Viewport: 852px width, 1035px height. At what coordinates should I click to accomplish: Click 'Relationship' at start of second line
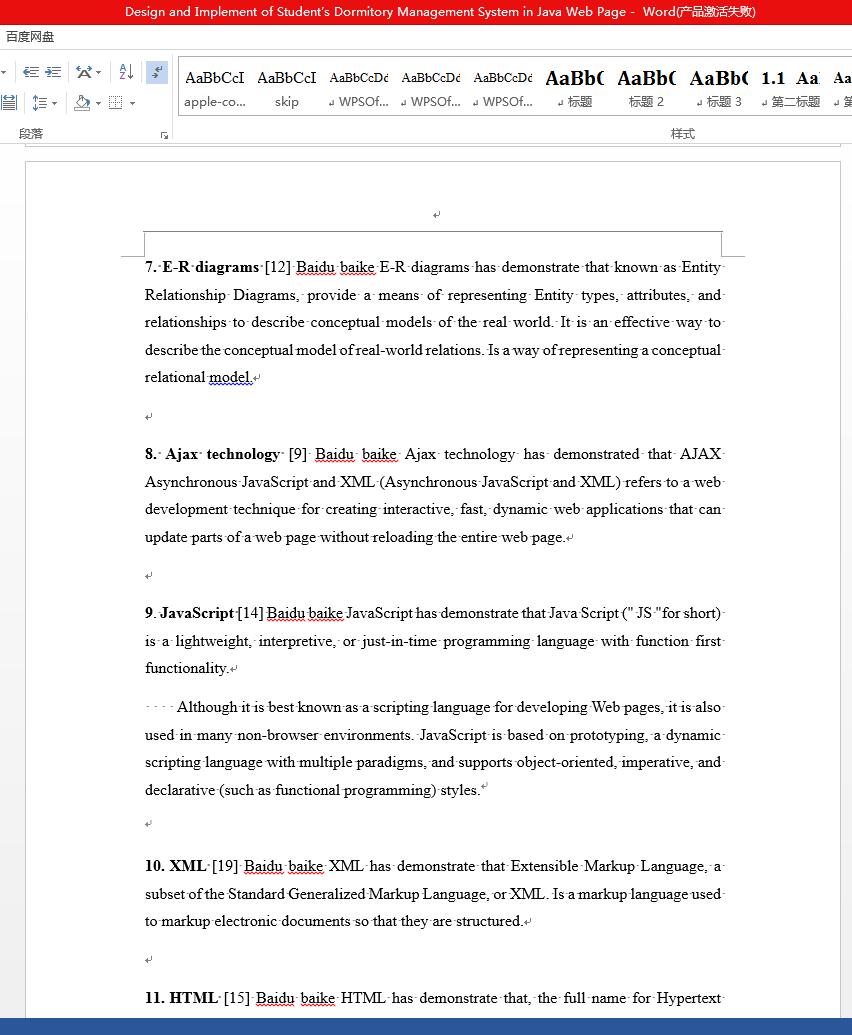(x=185, y=295)
